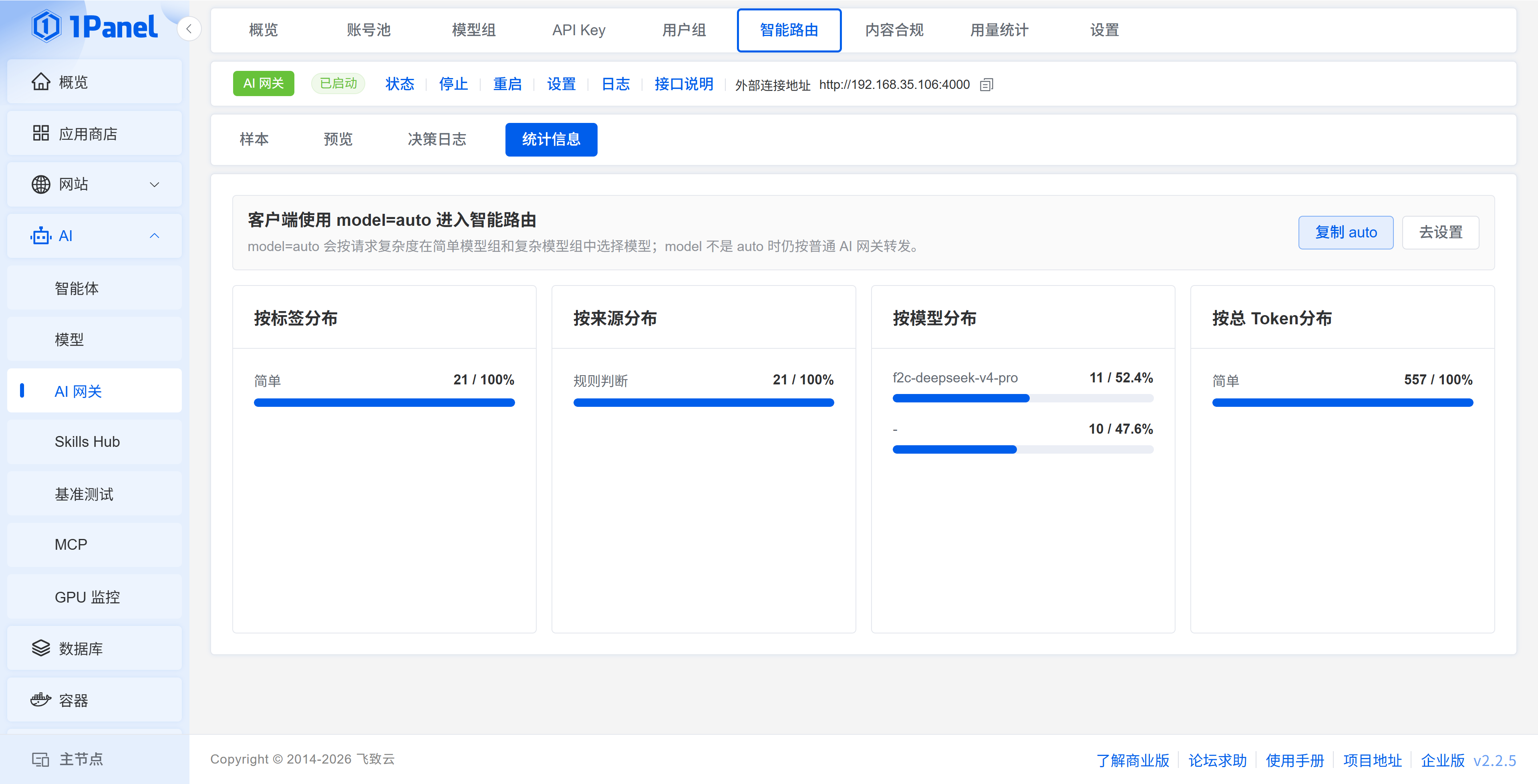The width and height of the screenshot is (1538, 784).
Task: Open the 接口说明 link
Action: point(684,84)
